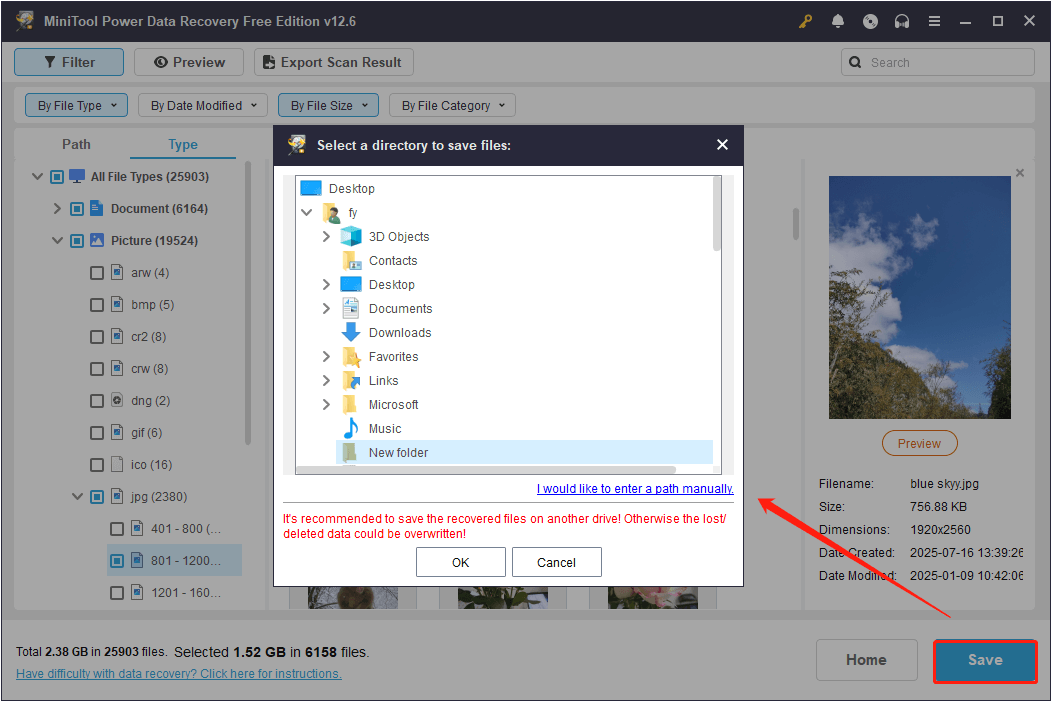The height and width of the screenshot is (703, 1054).
Task: Click the Path column header
Action: pyautogui.click(x=76, y=144)
